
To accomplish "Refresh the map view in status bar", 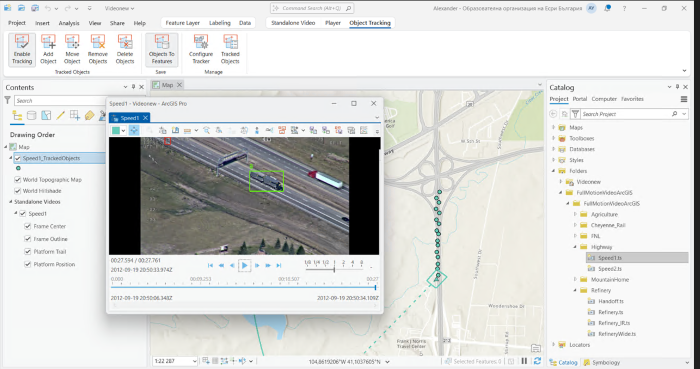I will pos(537,361).
